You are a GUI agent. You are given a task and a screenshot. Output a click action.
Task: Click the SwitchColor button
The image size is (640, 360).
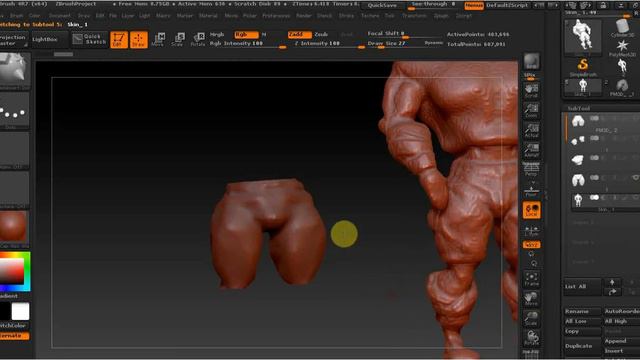[x=14, y=326]
